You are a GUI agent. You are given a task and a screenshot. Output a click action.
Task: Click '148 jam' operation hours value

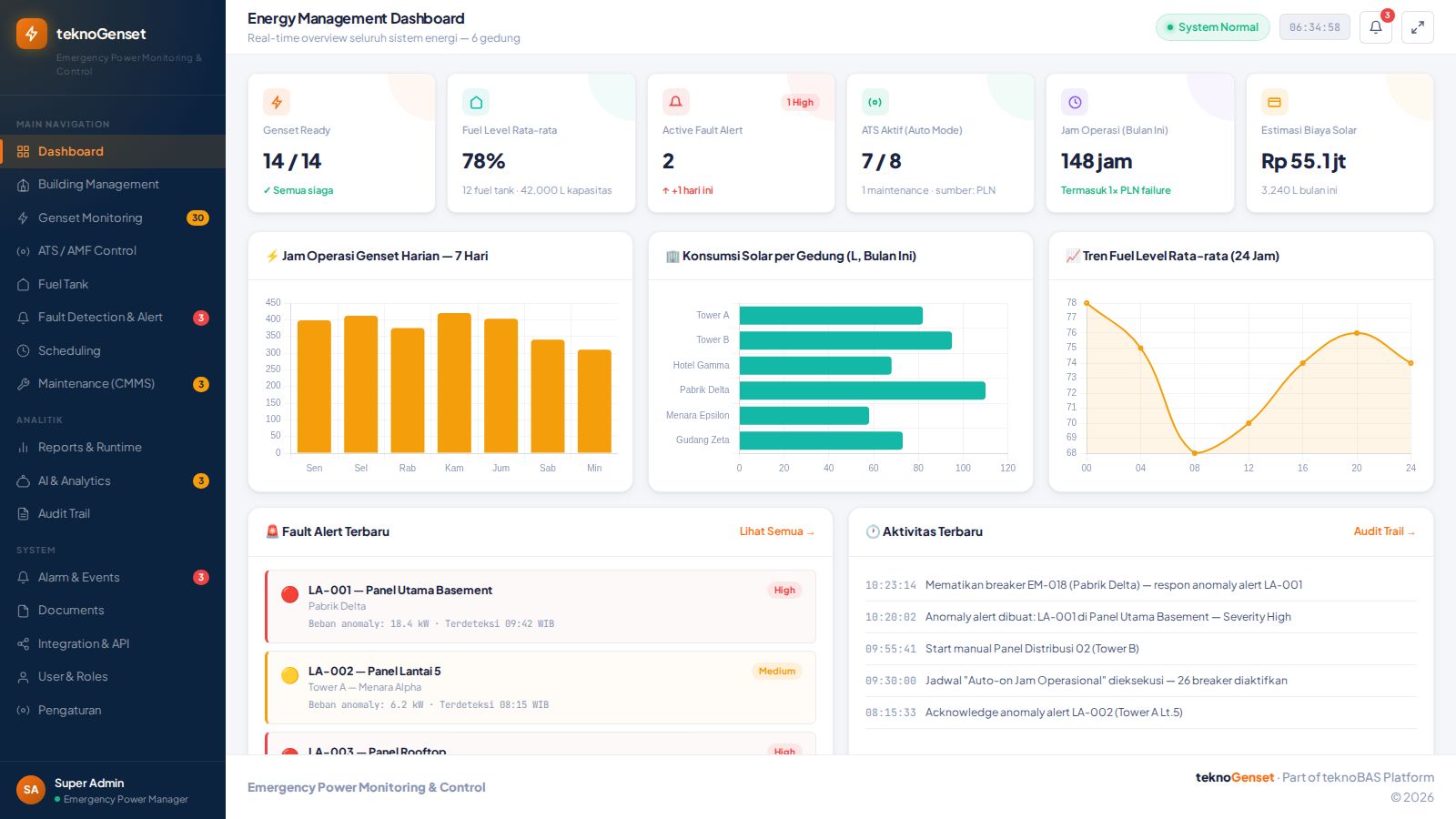tap(1097, 161)
